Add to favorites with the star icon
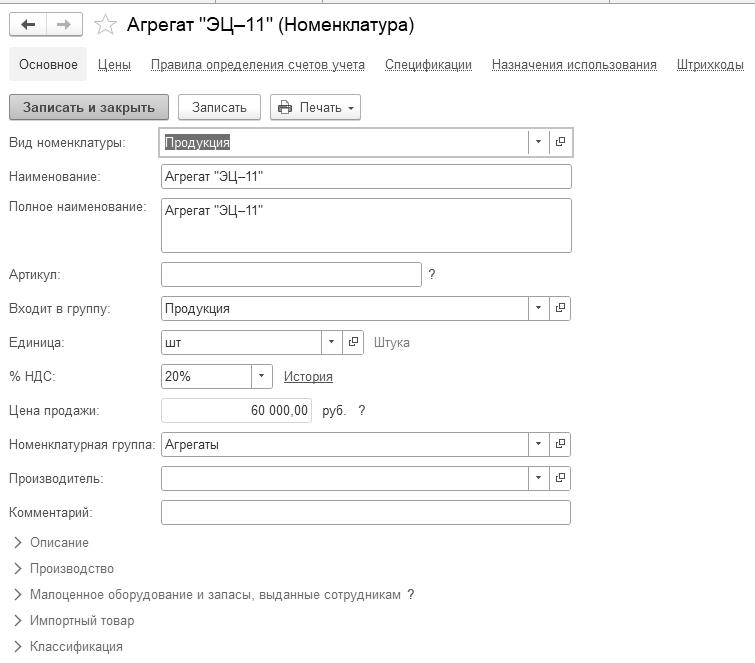755x663 pixels. (105, 25)
